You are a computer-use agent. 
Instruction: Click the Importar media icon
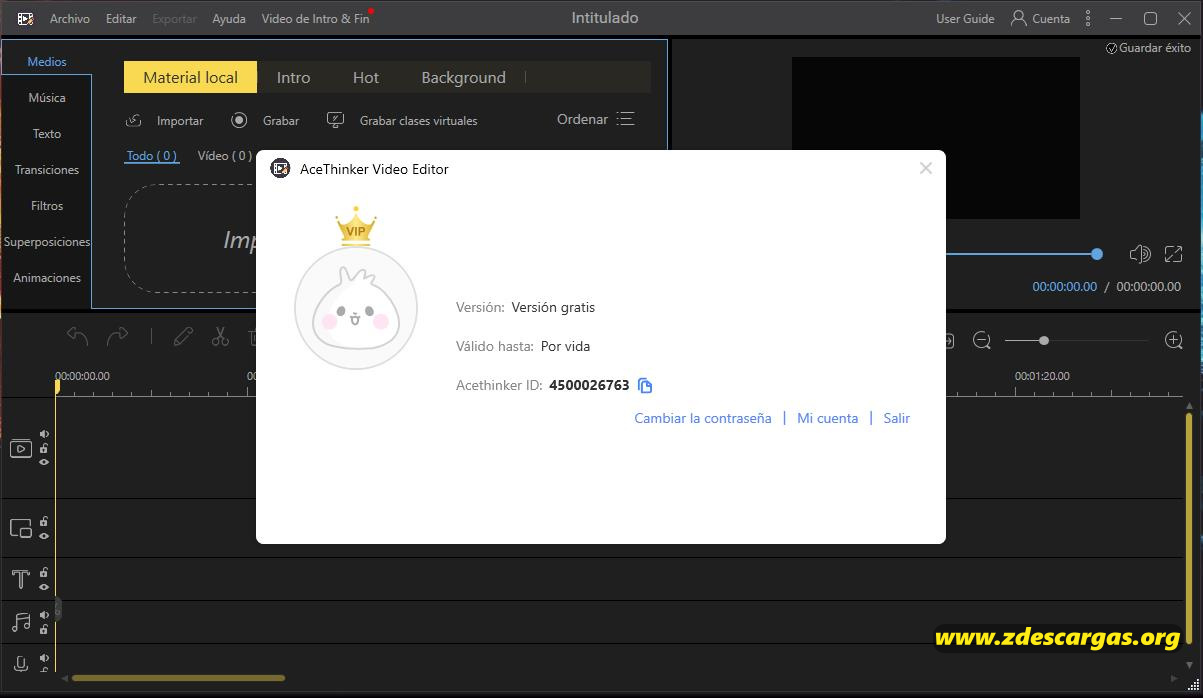(134, 120)
